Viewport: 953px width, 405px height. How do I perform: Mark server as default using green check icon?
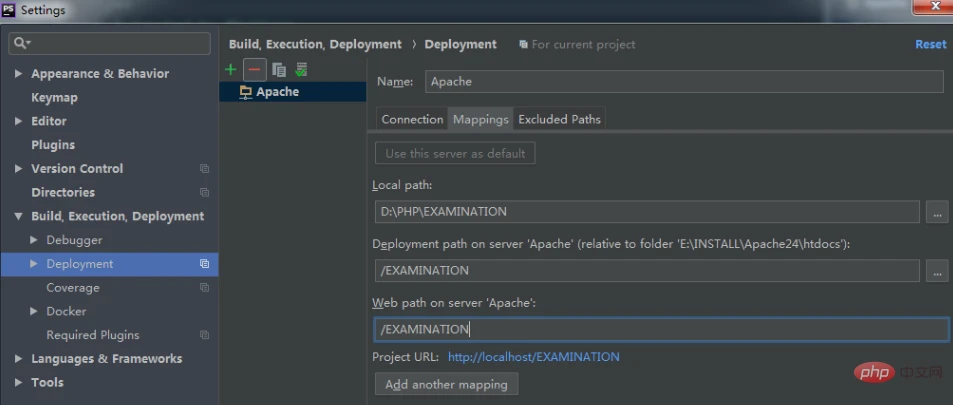(301, 70)
